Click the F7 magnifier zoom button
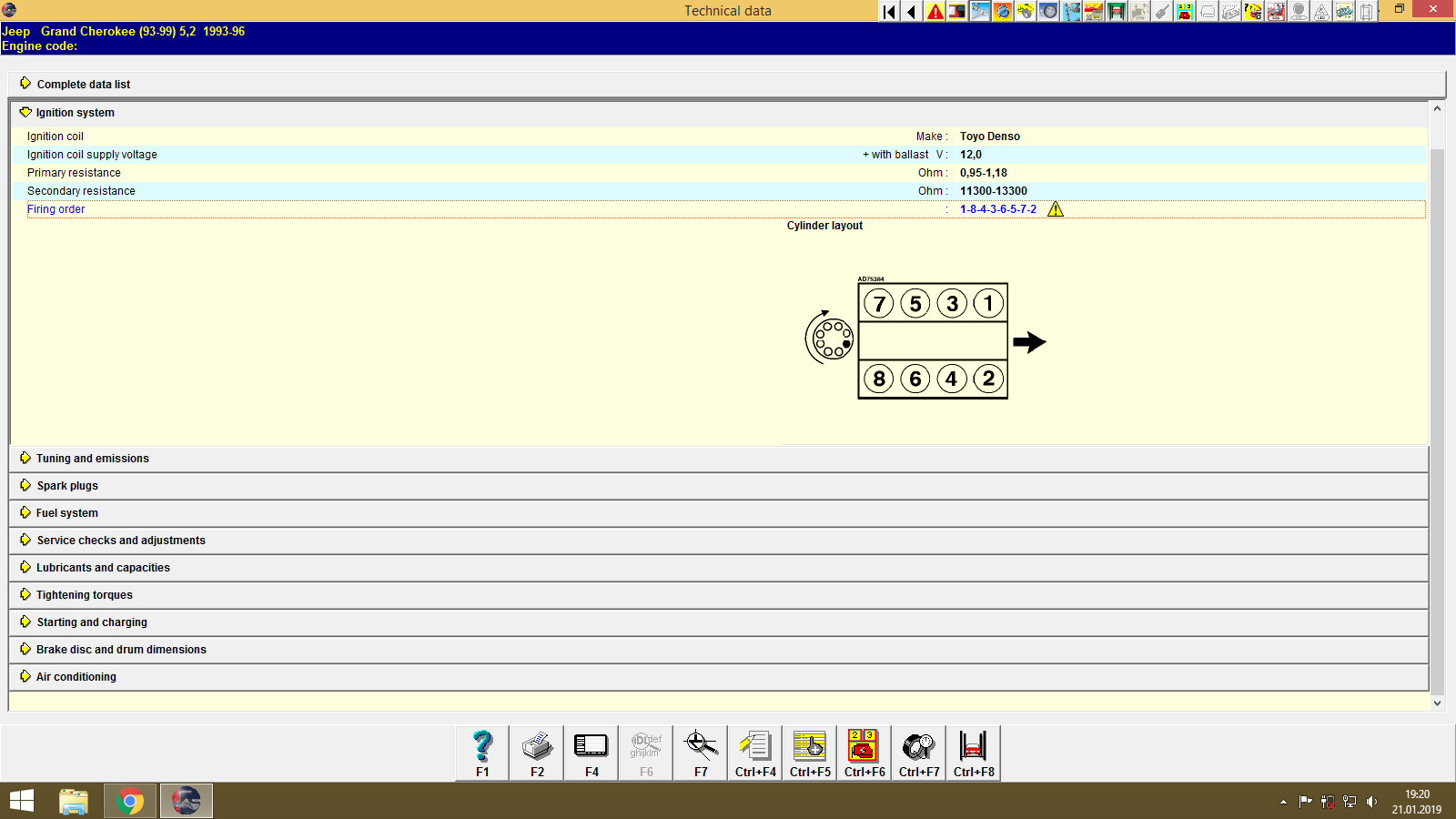Image resolution: width=1456 pixels, height=819 pixels. [x=701, y=753]
